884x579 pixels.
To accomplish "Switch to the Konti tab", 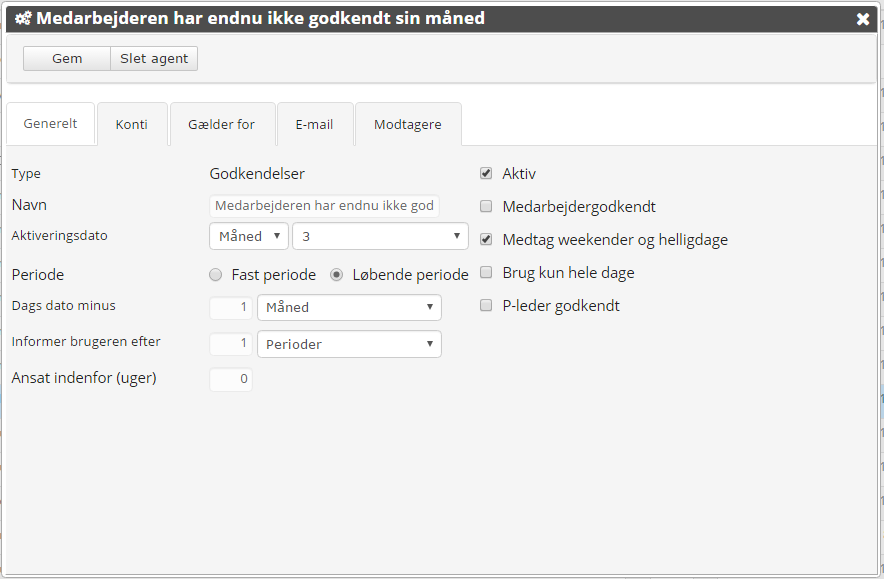I will pos(132,124).
